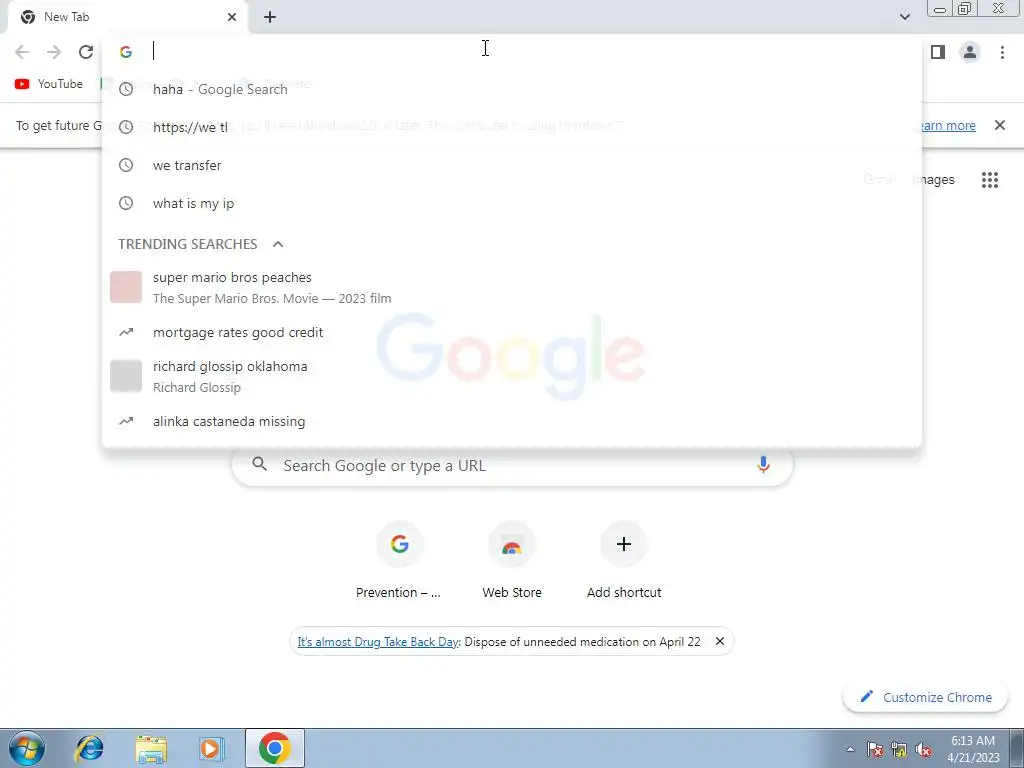Open the Windows Start menu

tap(26, 748)
